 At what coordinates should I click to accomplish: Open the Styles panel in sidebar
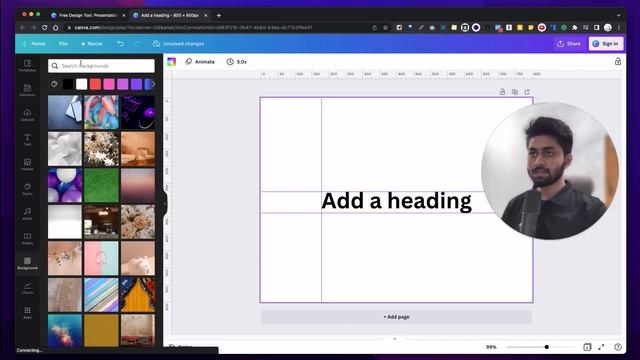click(27, 189)
